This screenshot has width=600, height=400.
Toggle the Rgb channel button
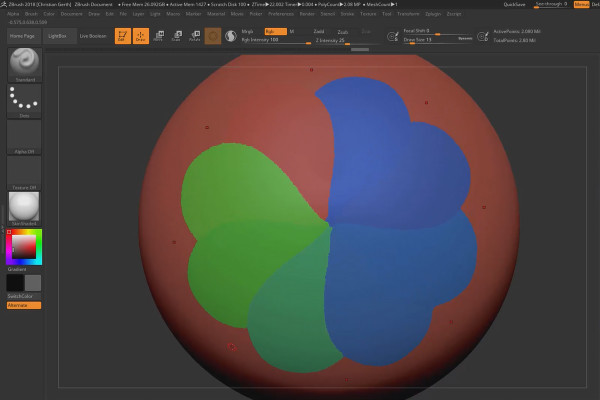click(276, 32)
